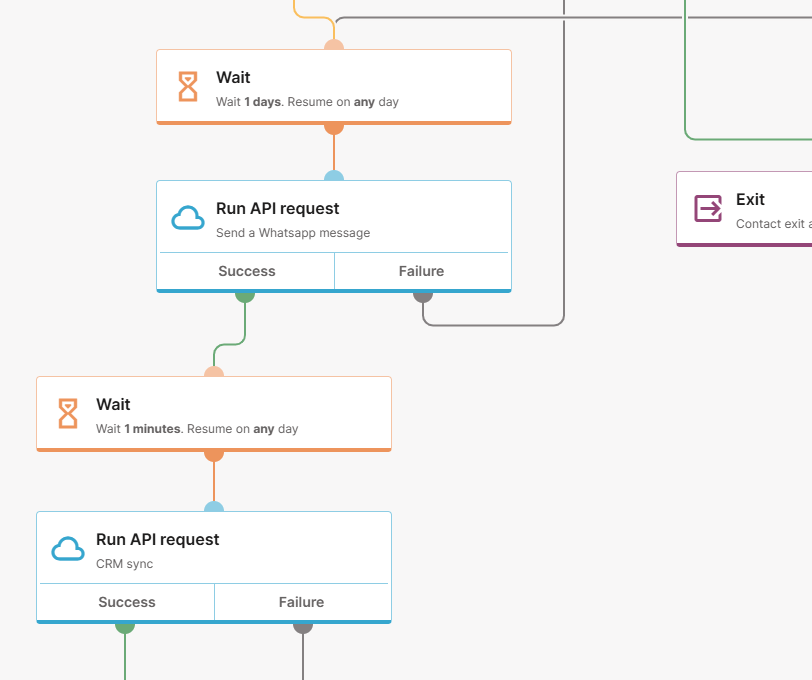Viewport: 812px width, 680px height.
Task: Click the blue input connector atop the Whatsapp API node
Action: point(334,177)
